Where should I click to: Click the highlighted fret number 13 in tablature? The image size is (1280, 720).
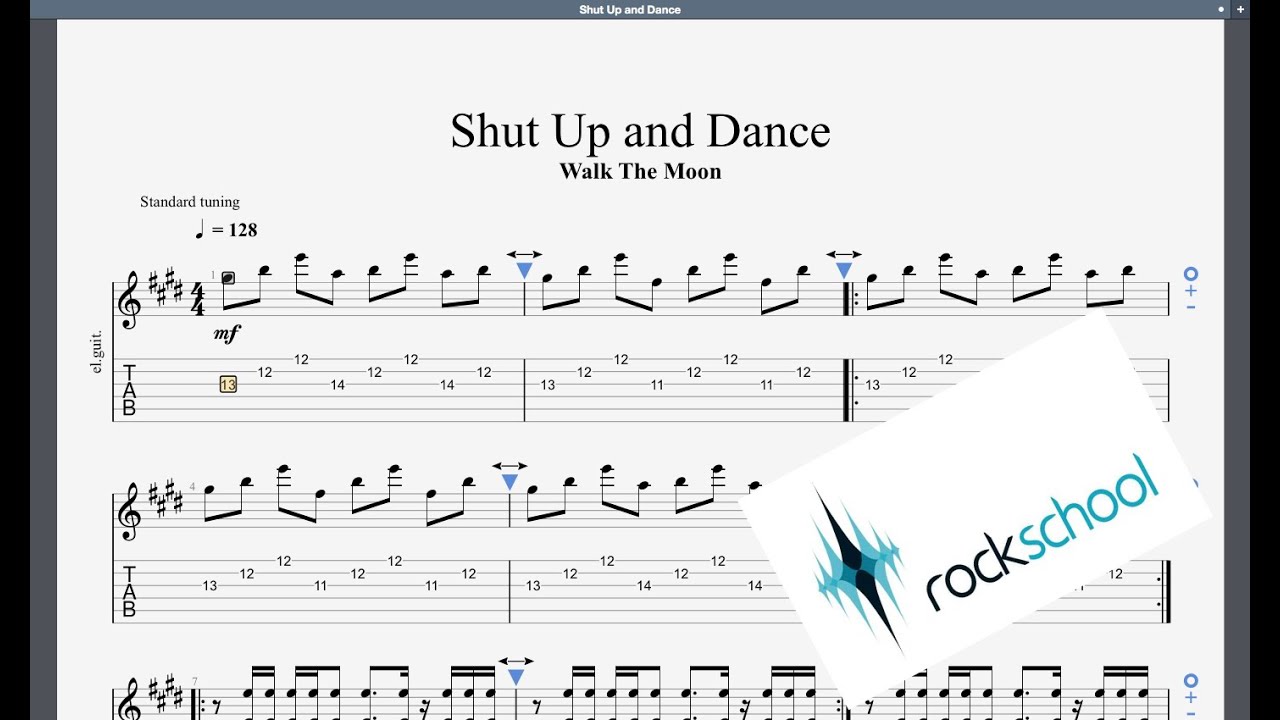(x=228, y=385)
